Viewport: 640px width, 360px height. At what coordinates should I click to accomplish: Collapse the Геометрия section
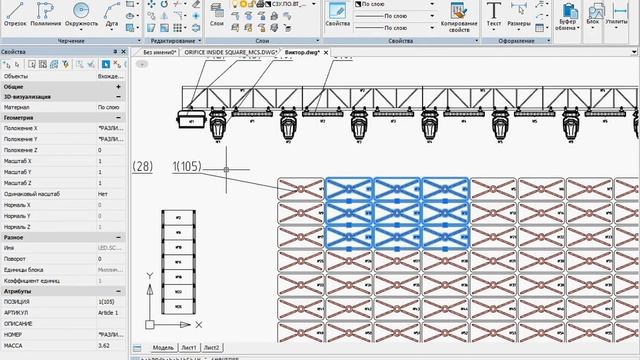(x=118, y=118)
